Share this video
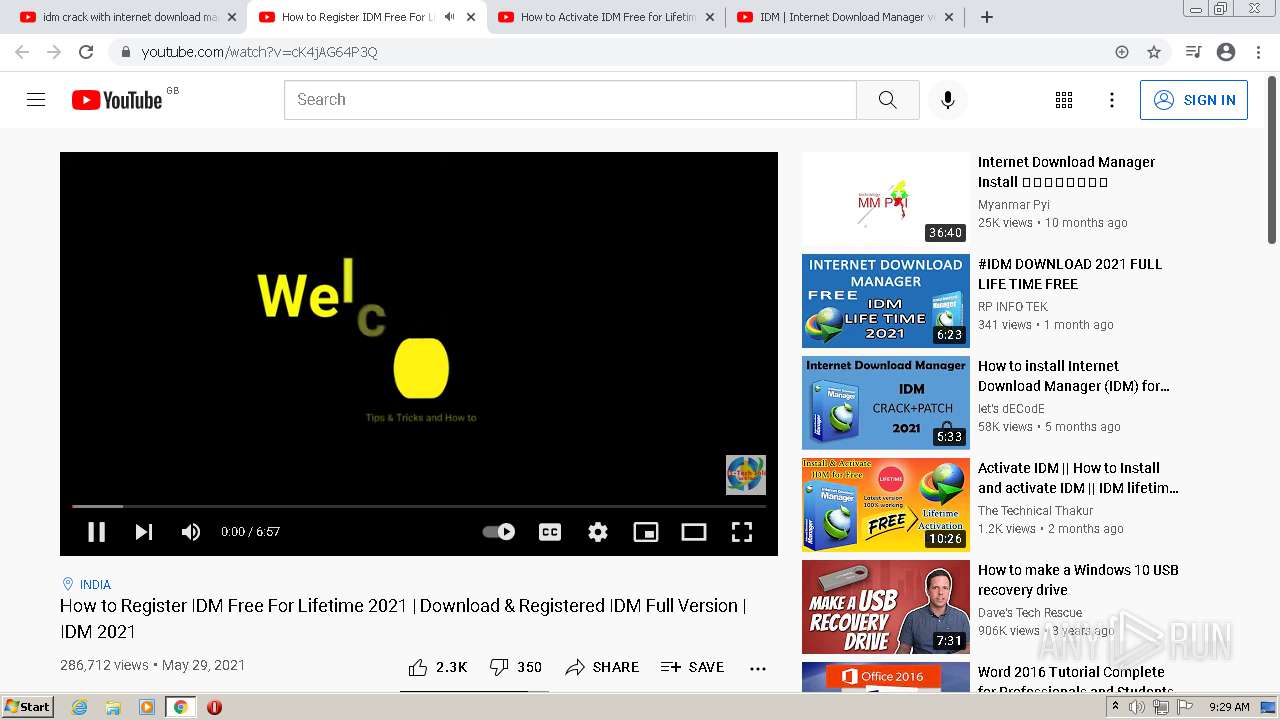 click(602, 667)
